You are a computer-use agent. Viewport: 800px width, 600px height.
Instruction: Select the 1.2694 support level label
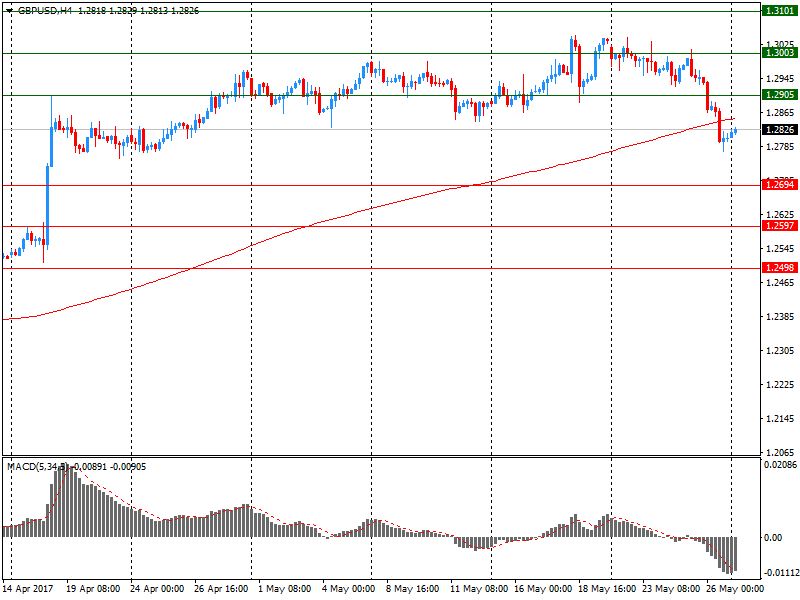780,185
